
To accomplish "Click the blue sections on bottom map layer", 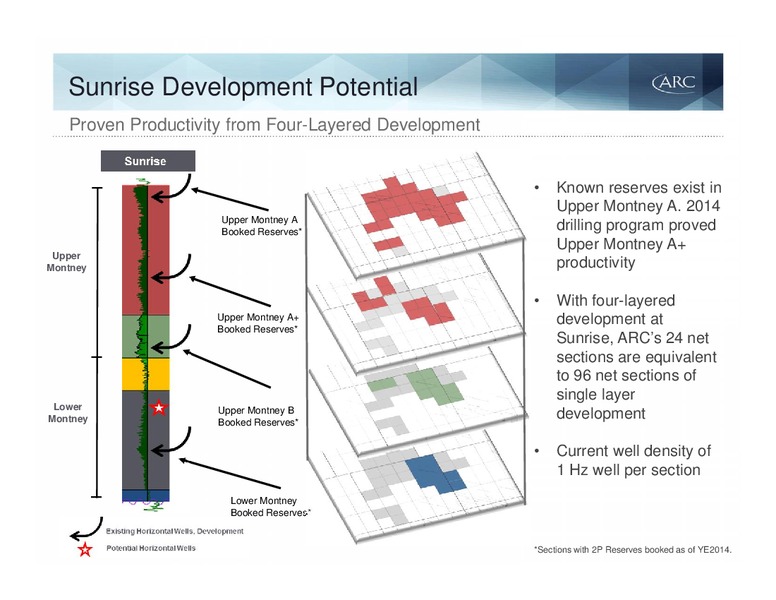I will pos(436,473).
